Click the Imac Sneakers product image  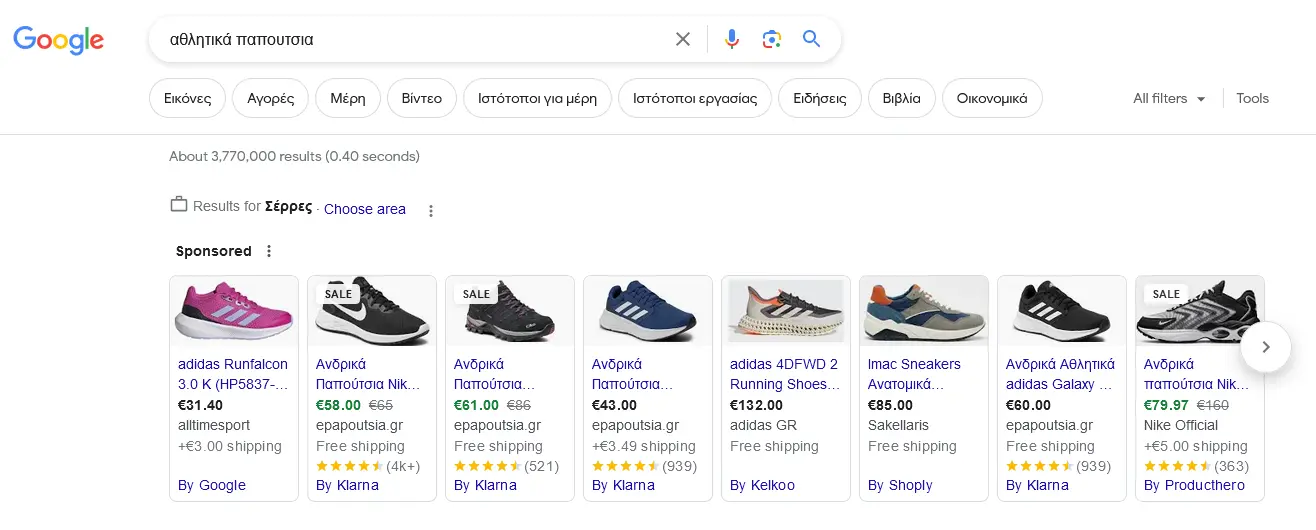[924, 311]
